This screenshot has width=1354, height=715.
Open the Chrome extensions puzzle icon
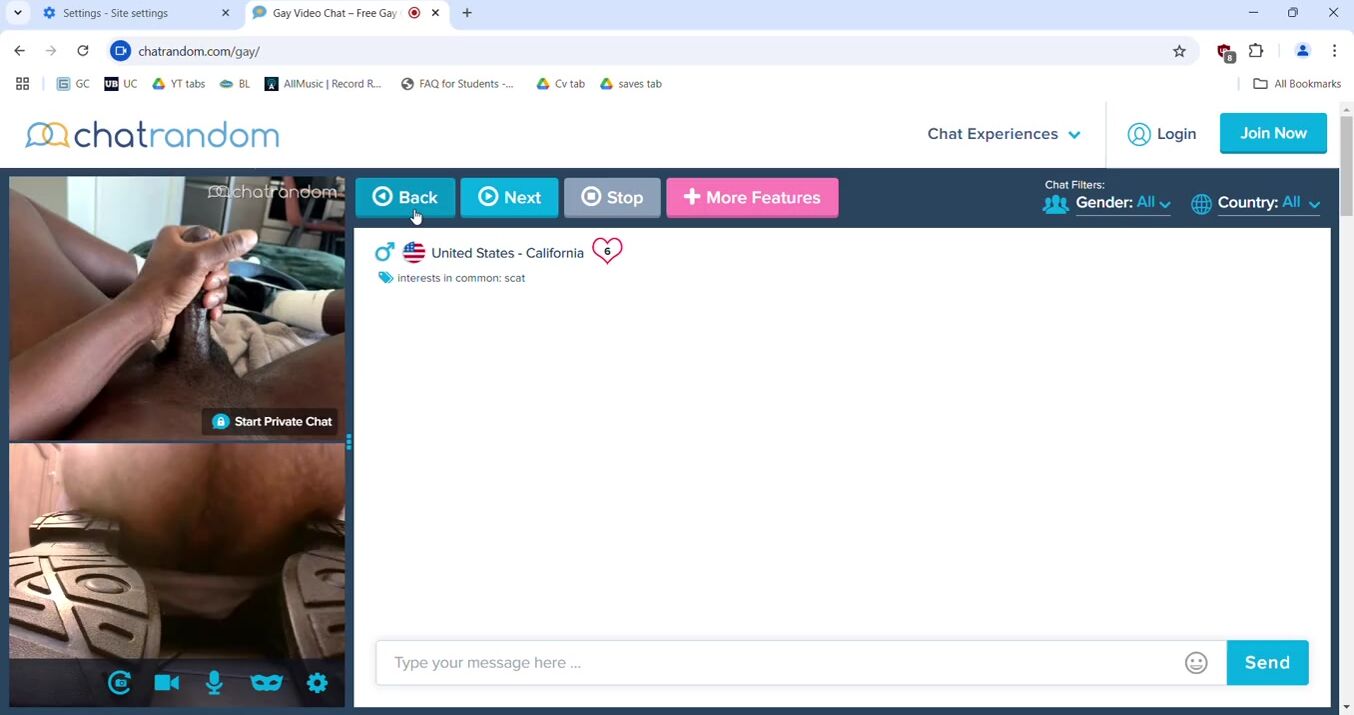click(1256, 51)
